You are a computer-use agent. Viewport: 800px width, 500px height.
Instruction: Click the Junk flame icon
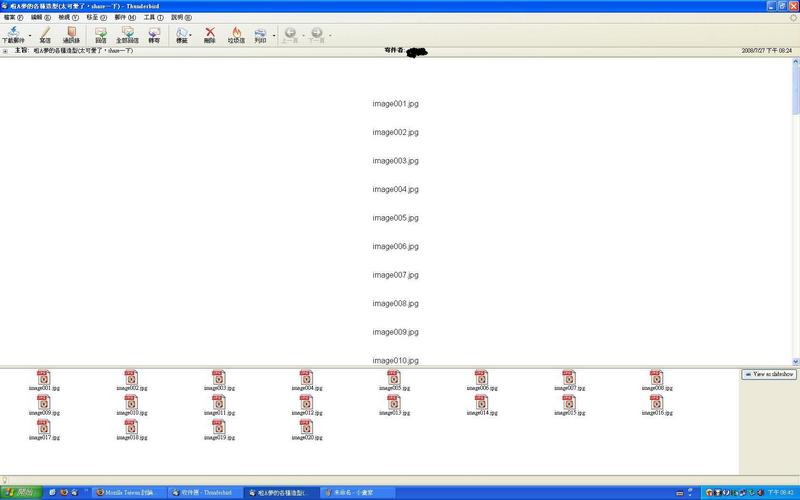(236, 32)
